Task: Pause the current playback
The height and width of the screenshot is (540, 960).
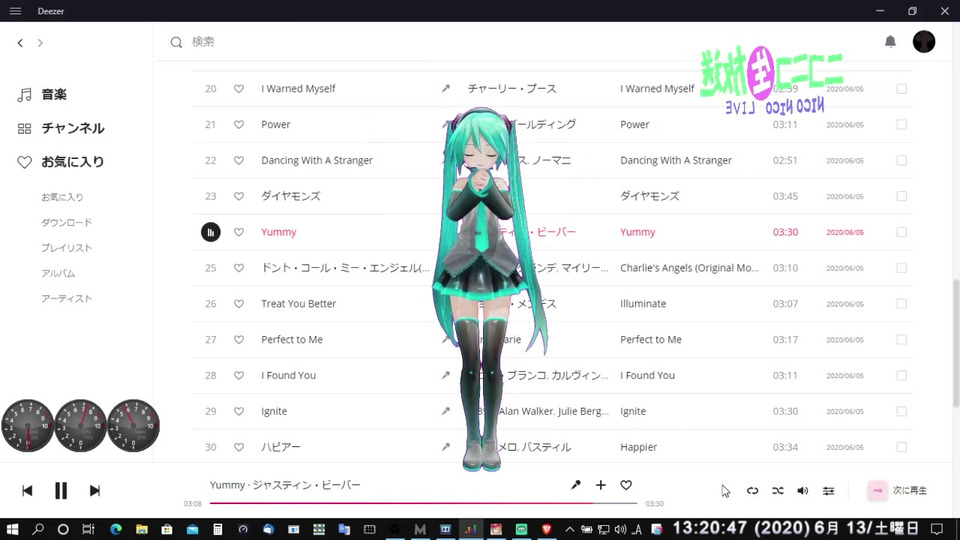Action: pos(61,490)
